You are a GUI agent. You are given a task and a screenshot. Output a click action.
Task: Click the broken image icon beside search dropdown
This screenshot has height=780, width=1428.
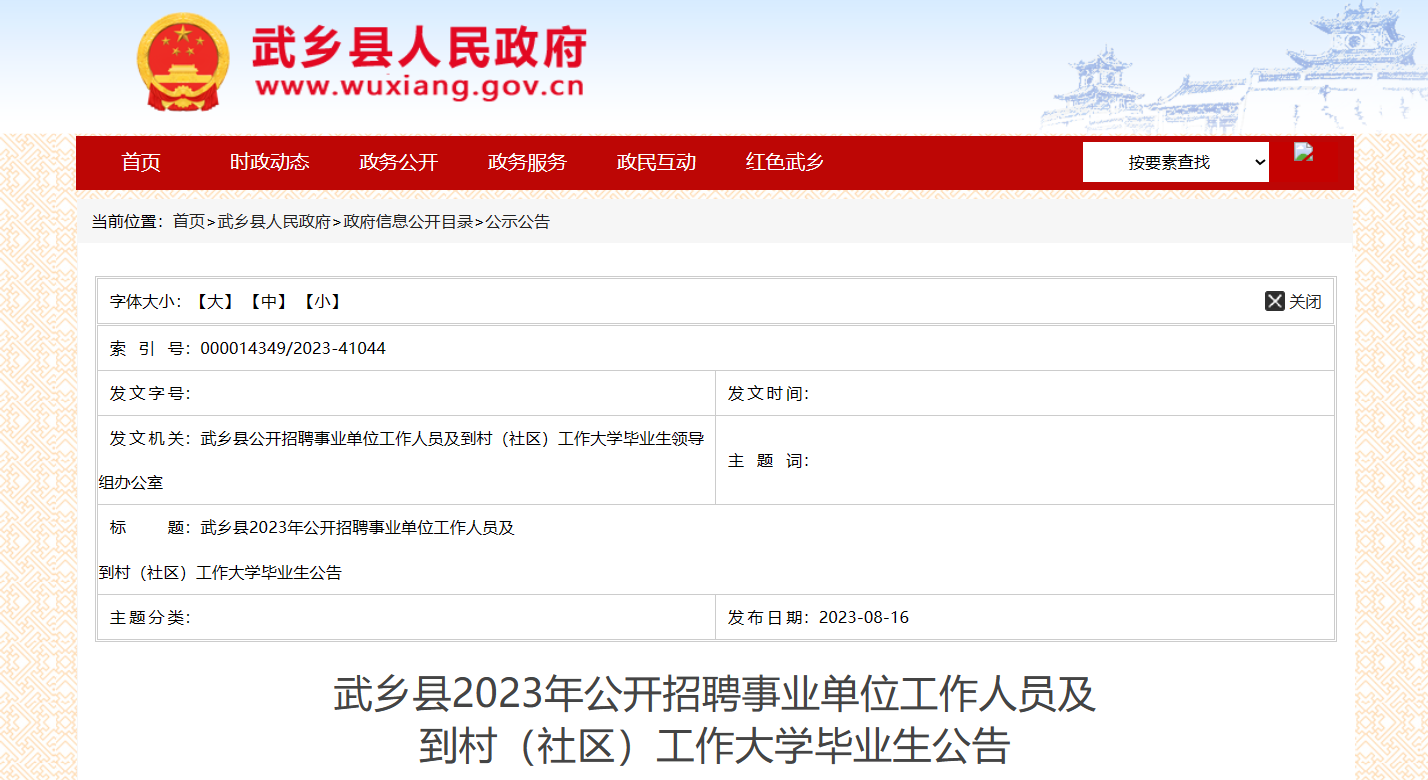tap(1304, 152)
